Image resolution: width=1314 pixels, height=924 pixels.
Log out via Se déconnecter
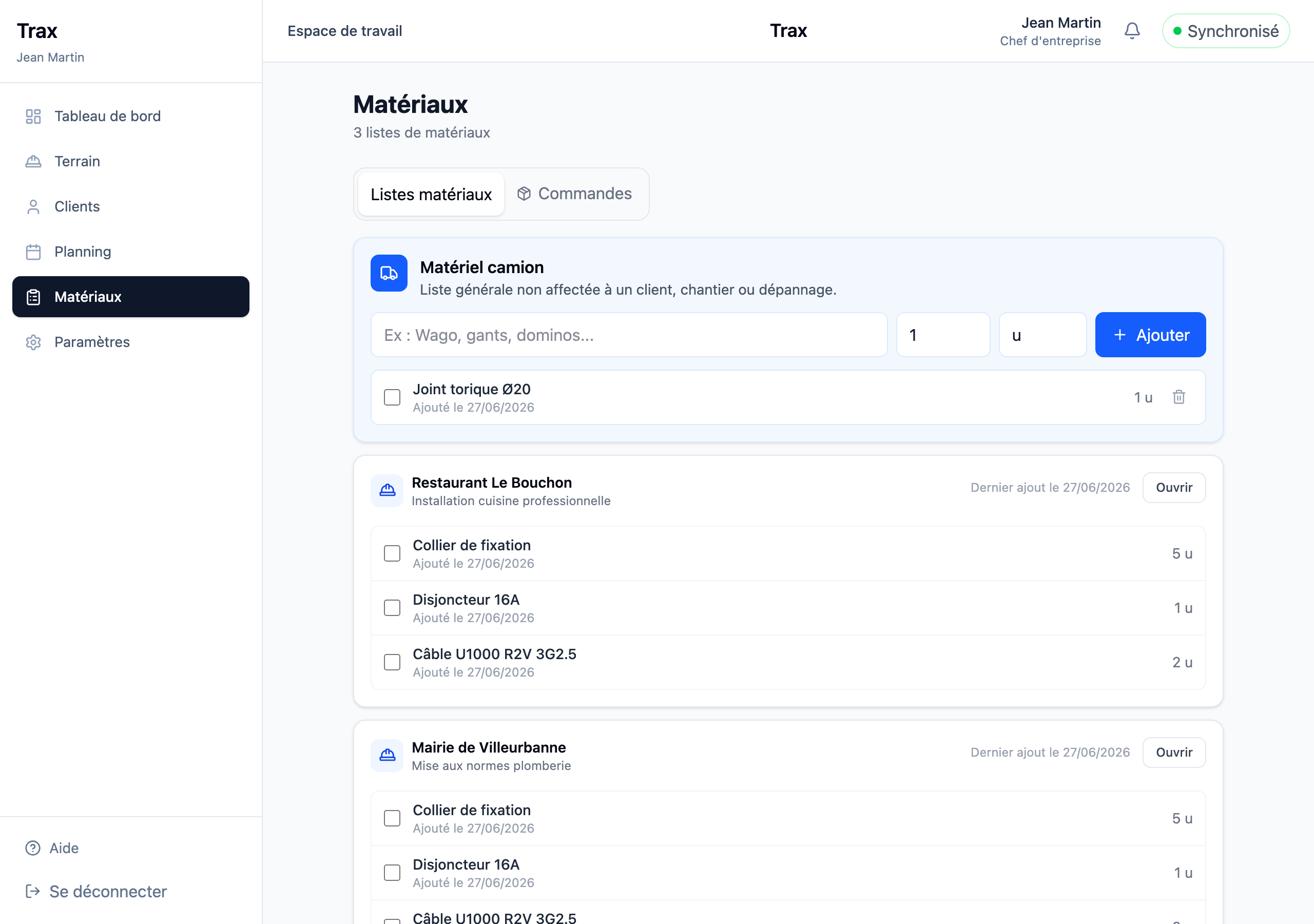tap(96, 891)
